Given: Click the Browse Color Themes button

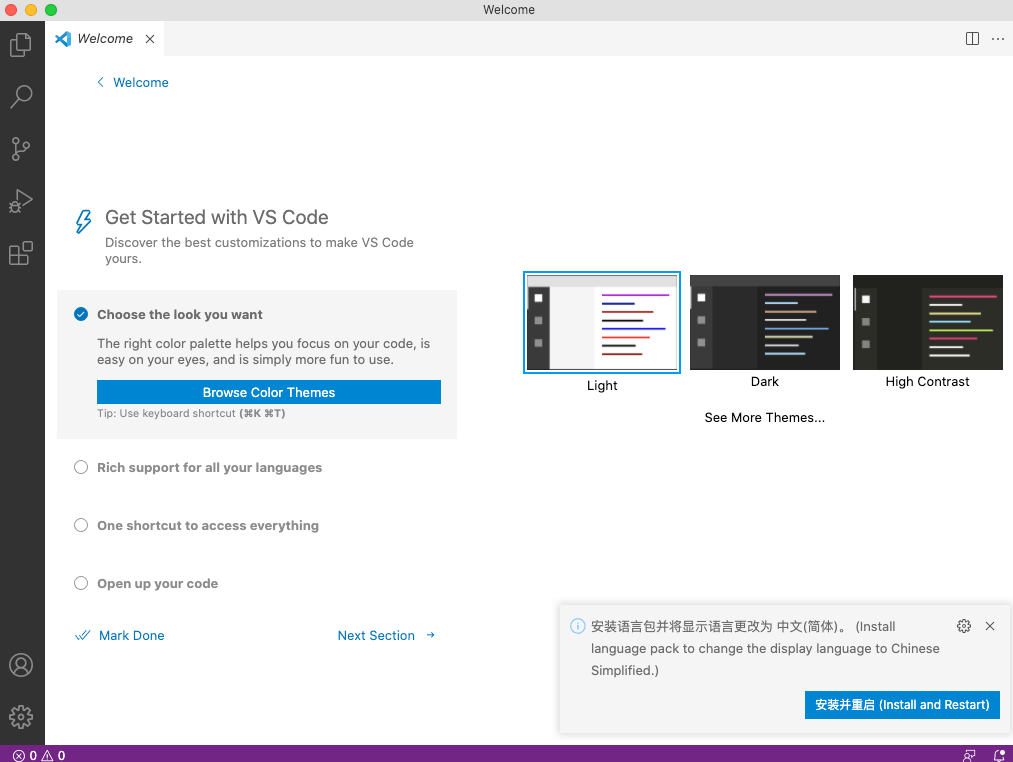Looking at the screenshot, I should coord(268,392).
